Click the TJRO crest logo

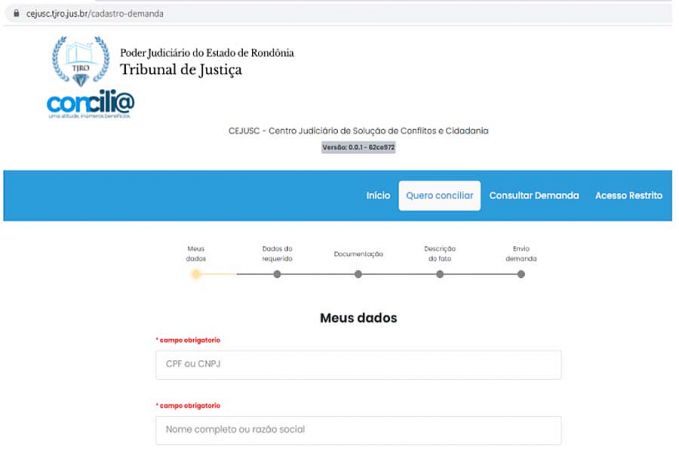coord(80,61)
